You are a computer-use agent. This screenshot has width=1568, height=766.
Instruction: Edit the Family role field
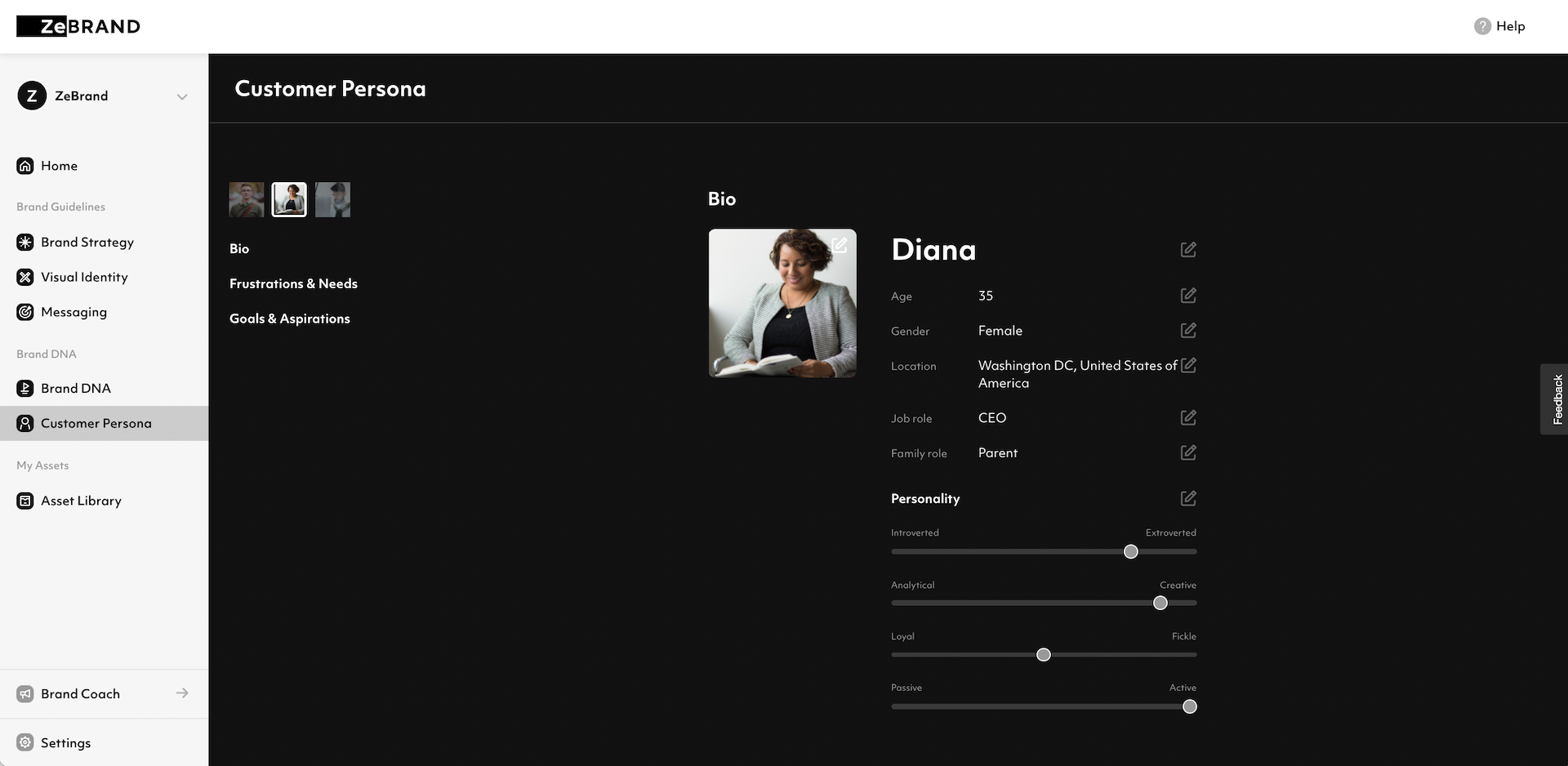coord(1188,452)
